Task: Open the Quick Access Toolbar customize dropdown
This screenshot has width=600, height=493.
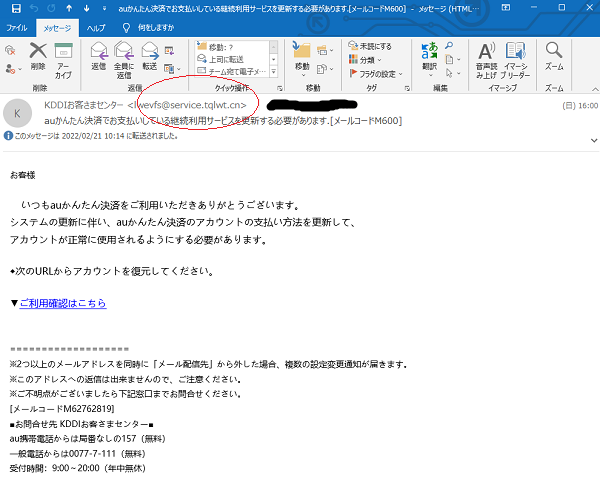Action: tap(104, 8)
